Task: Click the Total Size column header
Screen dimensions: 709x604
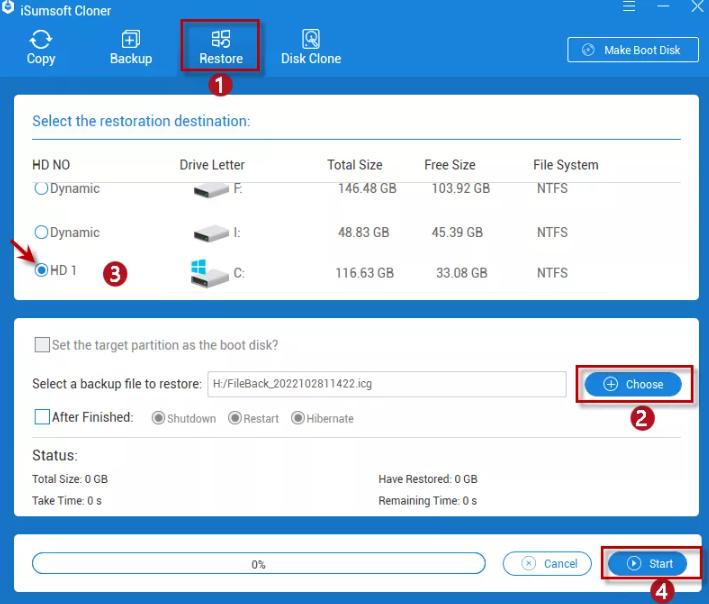Action: 355,165
